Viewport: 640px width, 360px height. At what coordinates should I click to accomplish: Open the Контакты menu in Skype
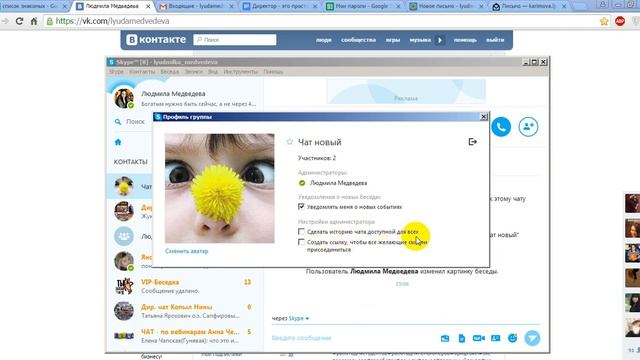tap(142, 71)
